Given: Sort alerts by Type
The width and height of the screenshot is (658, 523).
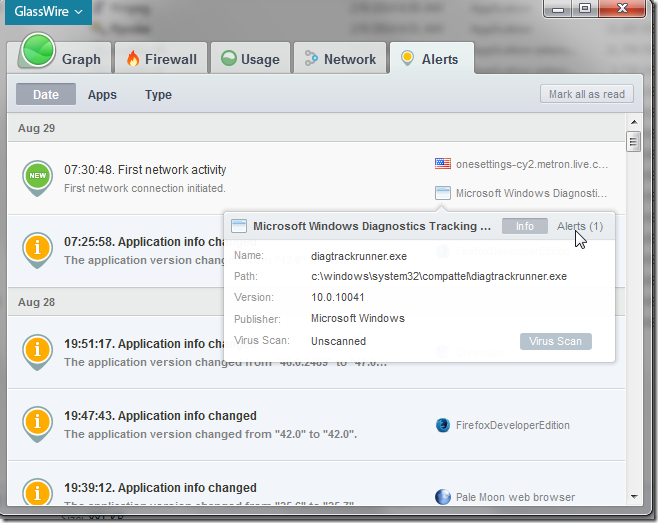Looking at the screenshot, I should 158,94.
